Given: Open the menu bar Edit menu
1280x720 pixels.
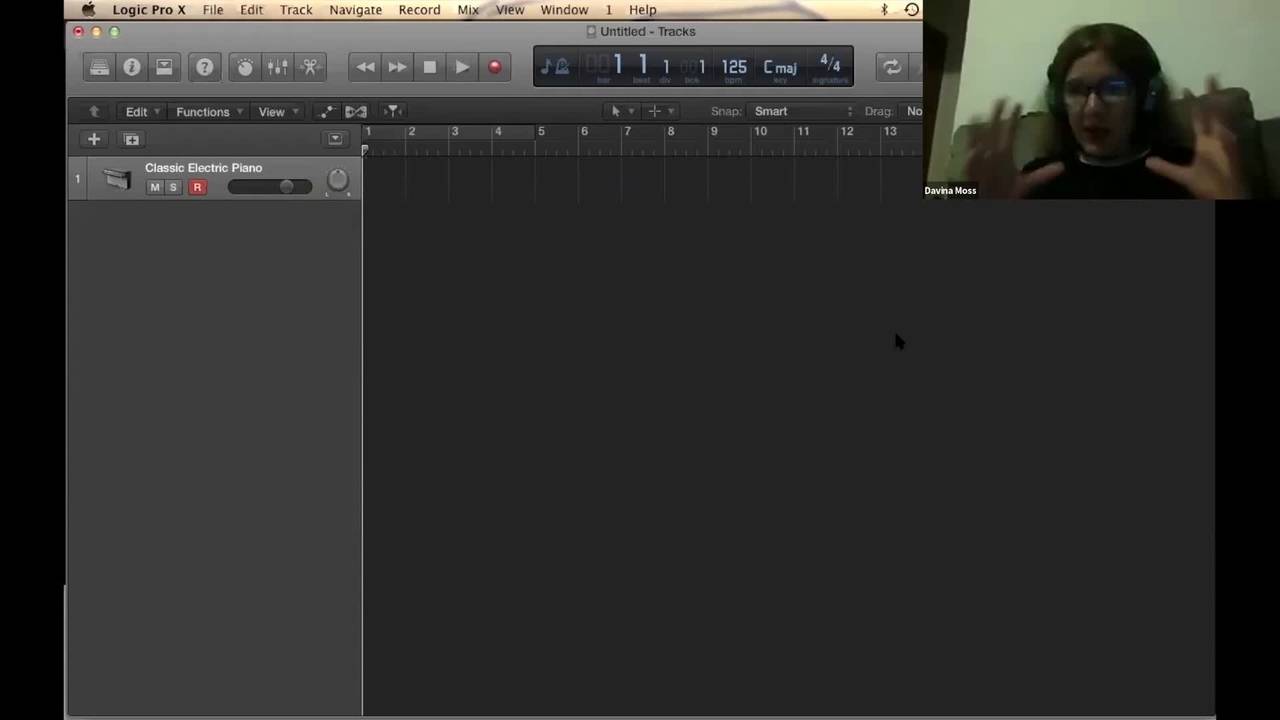Looking at the screenshot, I should pyautogui.click(x=251, y=10).
